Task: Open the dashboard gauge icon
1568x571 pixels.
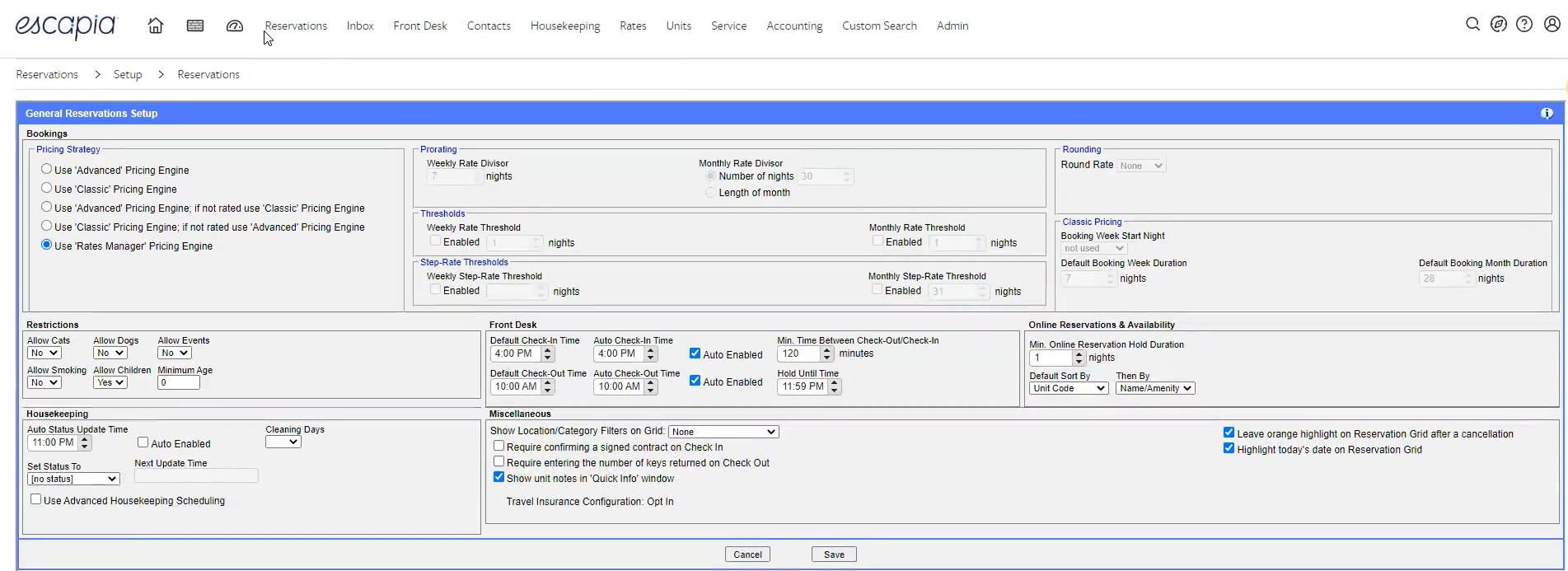Action: click(x=235, y=26)
